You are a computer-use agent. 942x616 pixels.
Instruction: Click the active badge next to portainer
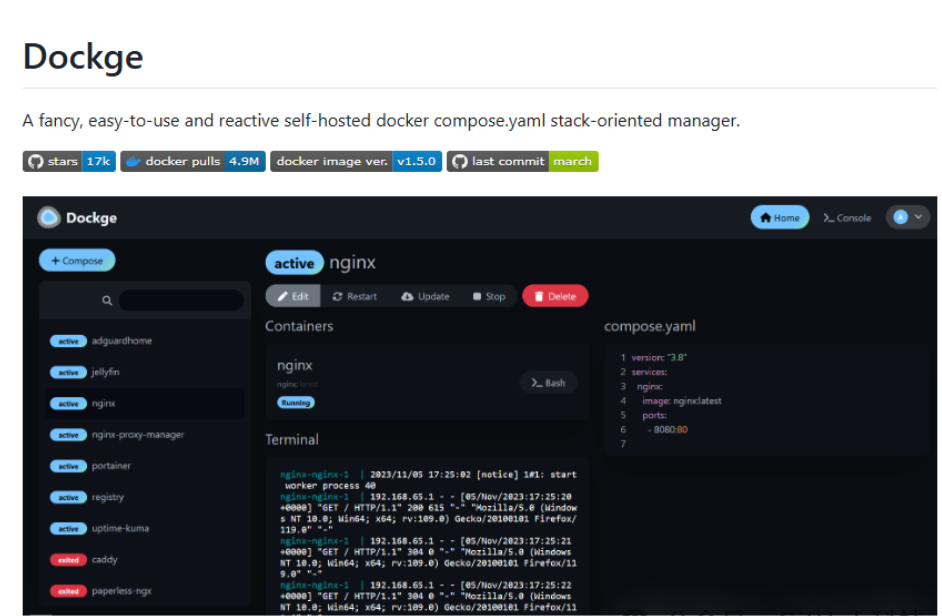[68, 466]
